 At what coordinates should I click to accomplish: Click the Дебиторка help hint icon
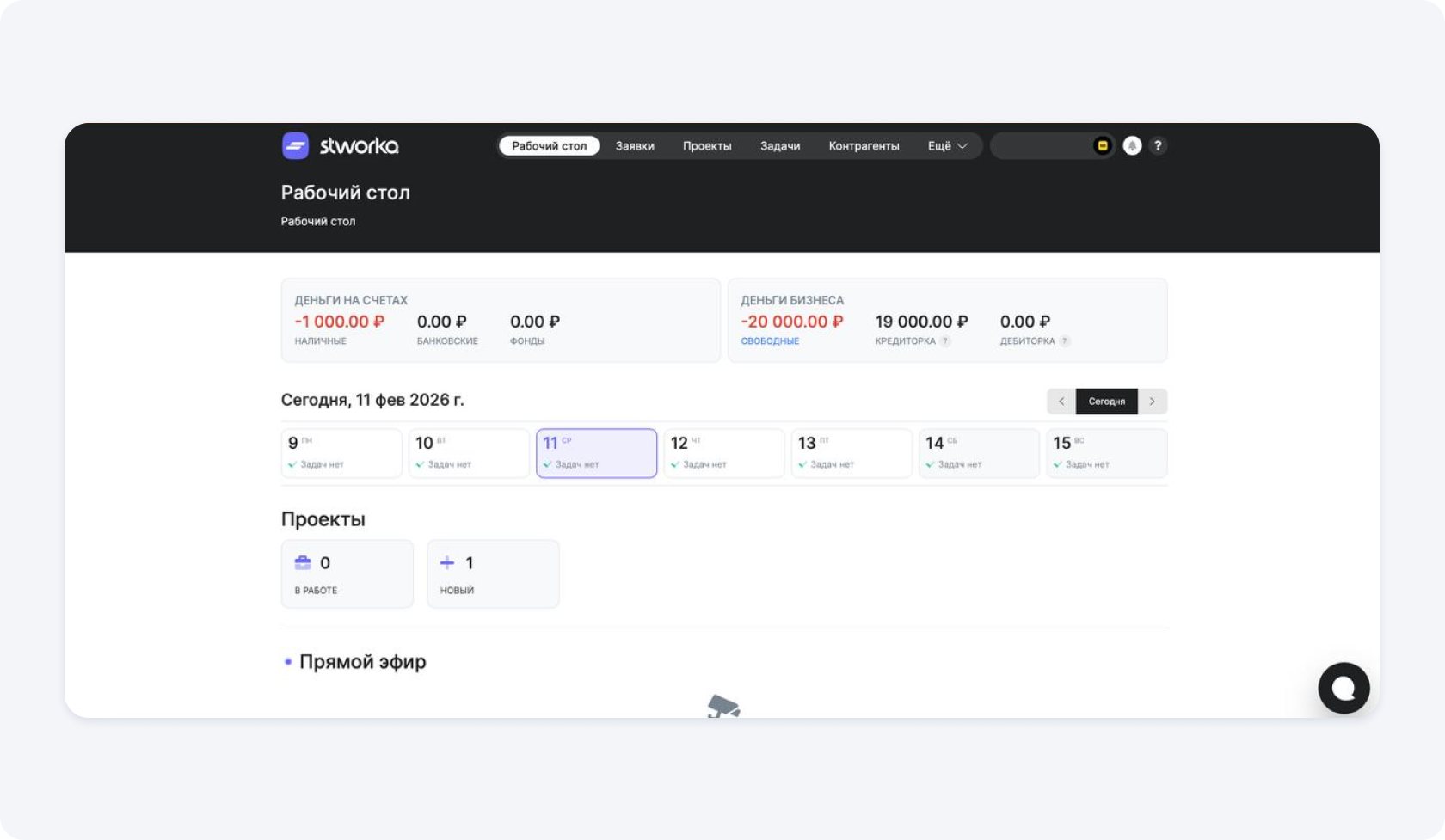[1065, 341]
